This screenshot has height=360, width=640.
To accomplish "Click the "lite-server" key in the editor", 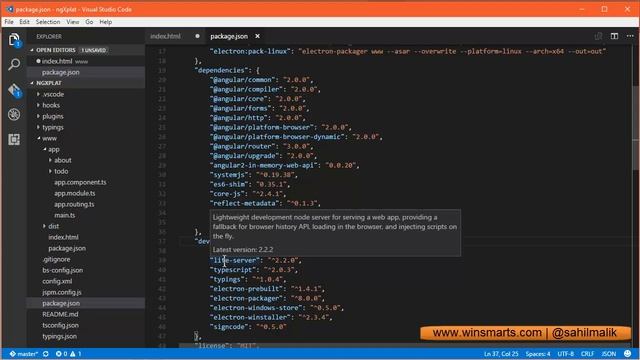I will [x=235, y=260].
